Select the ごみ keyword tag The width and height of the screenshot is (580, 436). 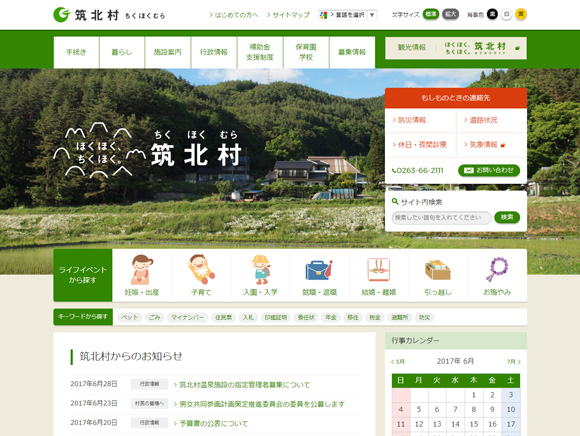click(154, 317)
